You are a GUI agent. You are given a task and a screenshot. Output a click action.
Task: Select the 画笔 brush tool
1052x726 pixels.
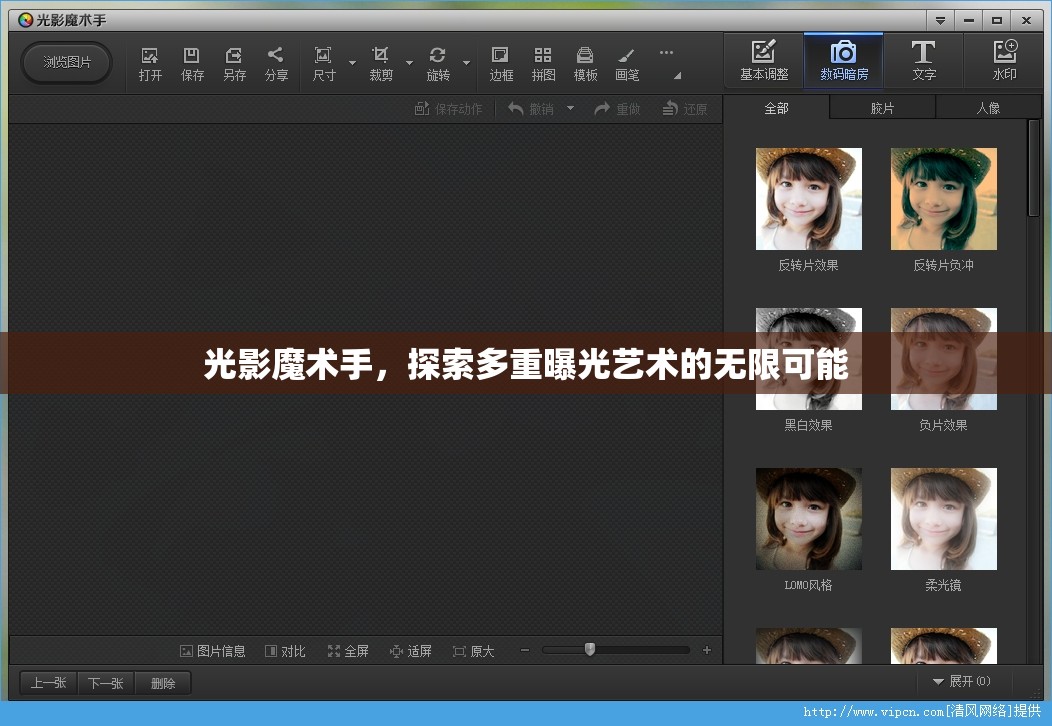627,64
